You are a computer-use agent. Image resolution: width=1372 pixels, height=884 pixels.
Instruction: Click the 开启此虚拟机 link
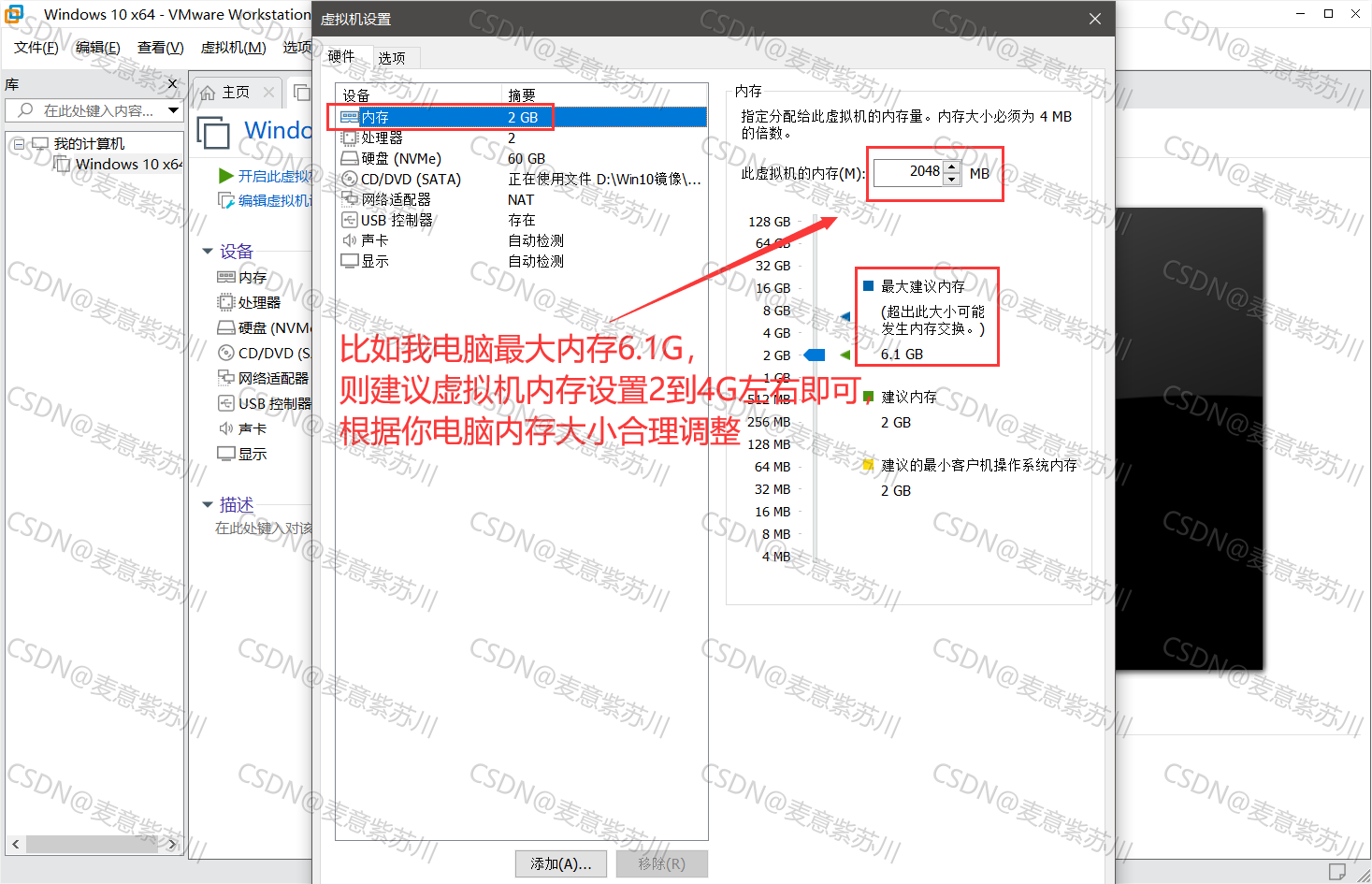(275, 176)
